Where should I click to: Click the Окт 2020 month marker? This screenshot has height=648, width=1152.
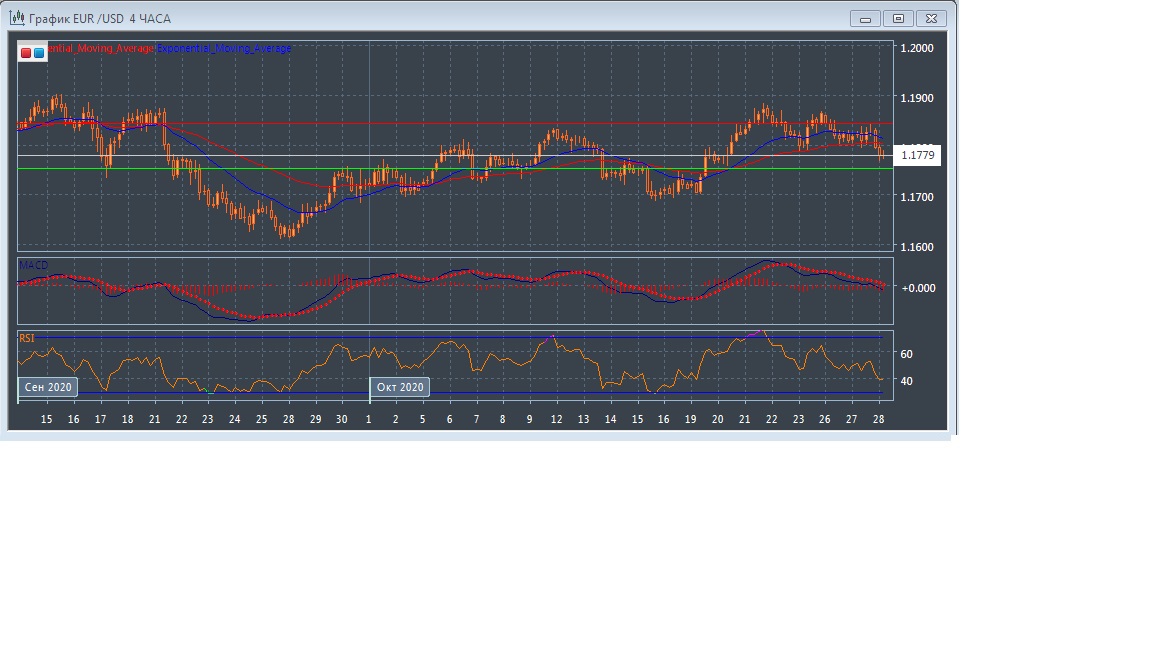coord(400,387)
